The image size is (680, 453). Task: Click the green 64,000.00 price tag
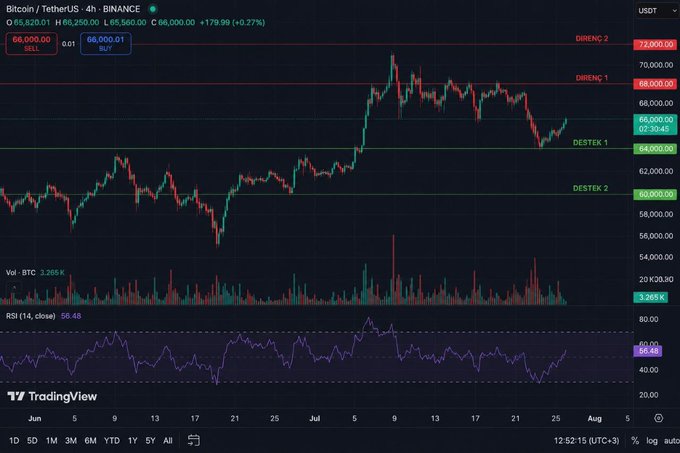click(x=655, y=149)
